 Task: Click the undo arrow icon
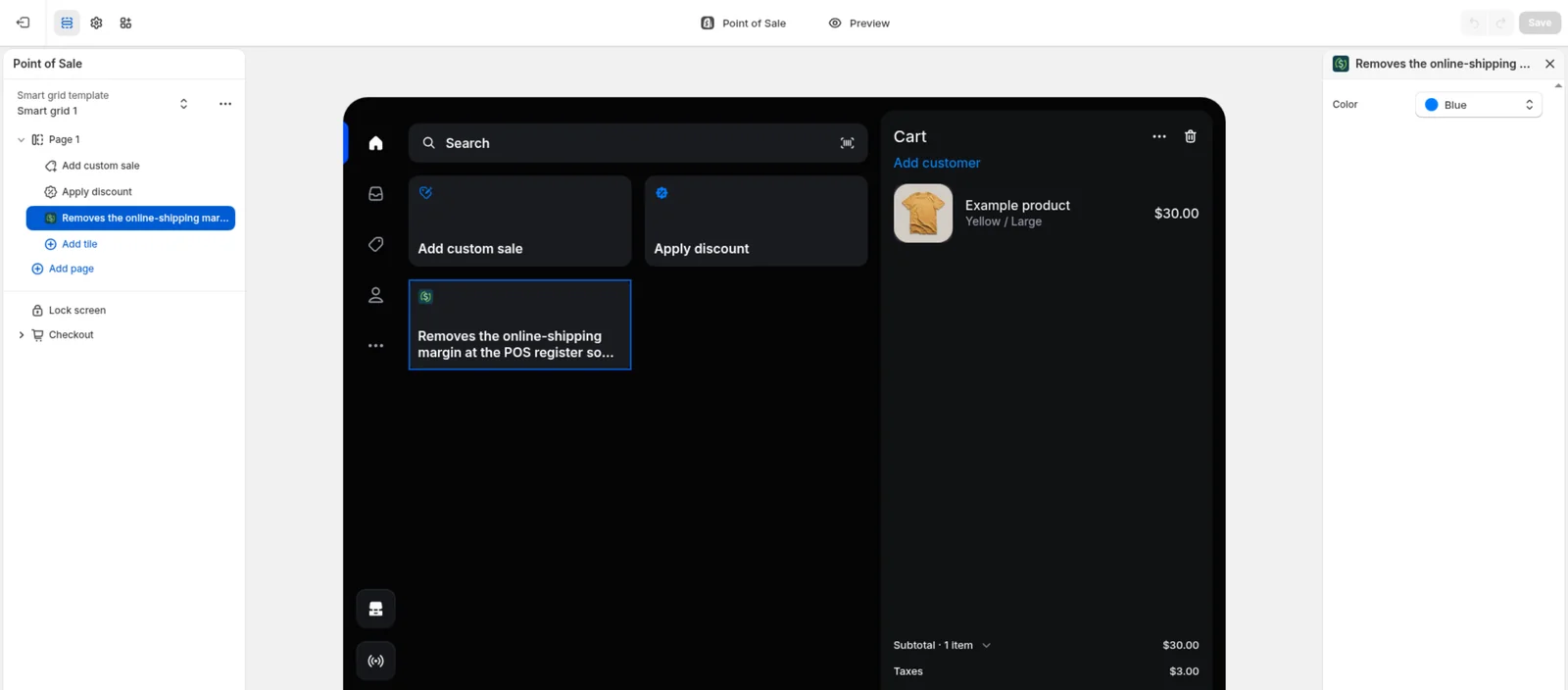pos(1474,23)
